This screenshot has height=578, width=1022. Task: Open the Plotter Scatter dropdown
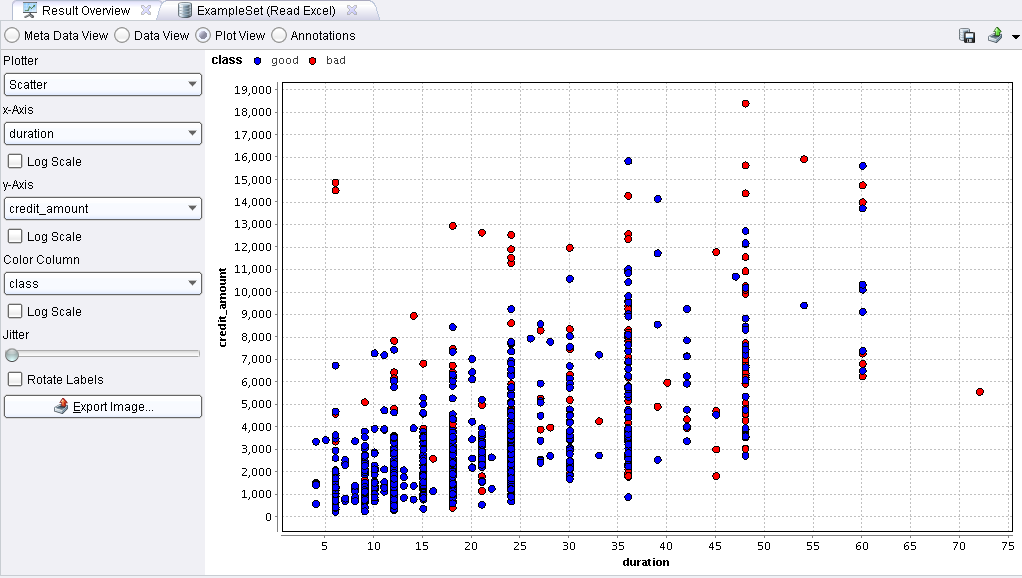[x=103, y=85]
